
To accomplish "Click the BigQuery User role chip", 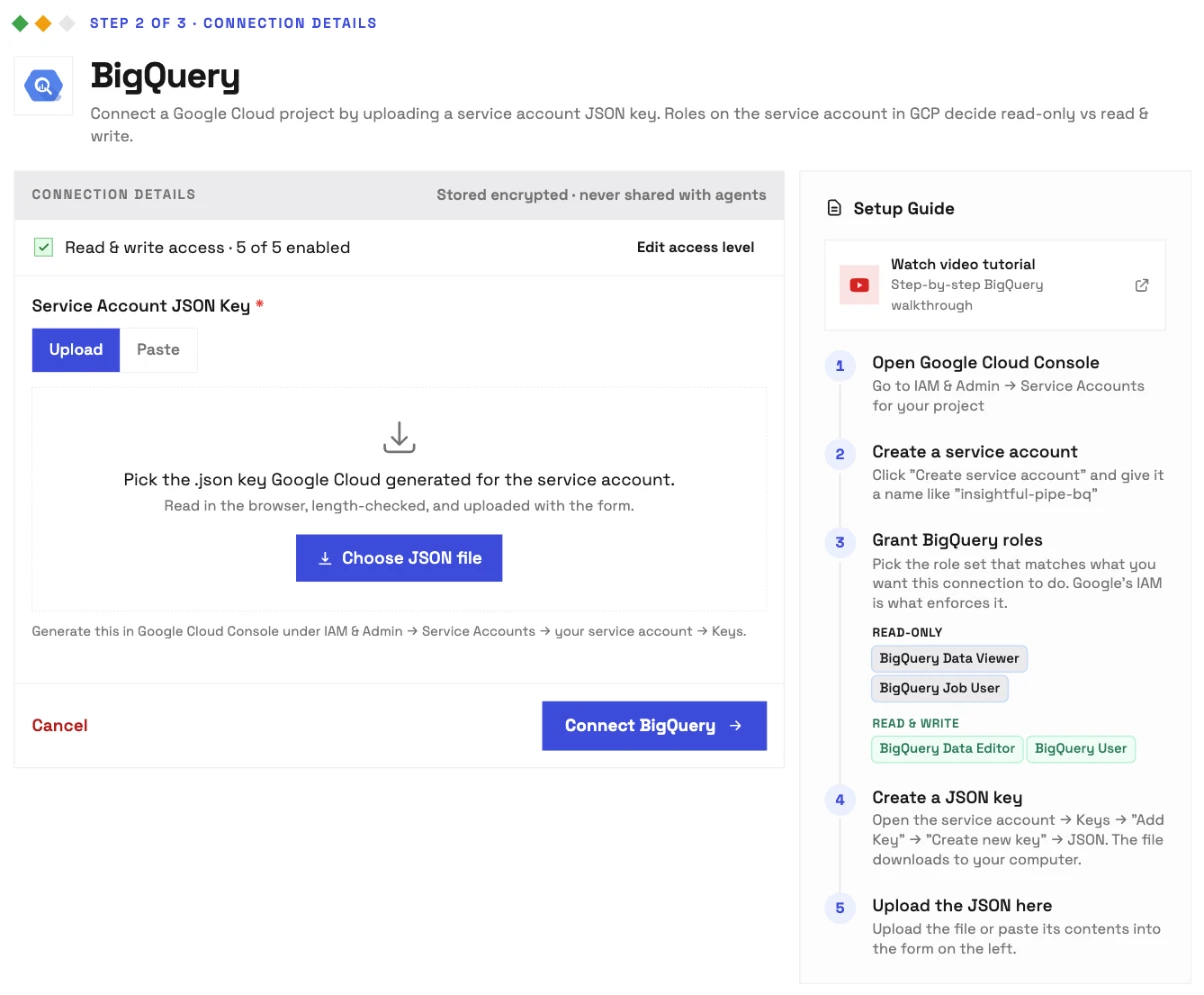I will pos(1081,749).
